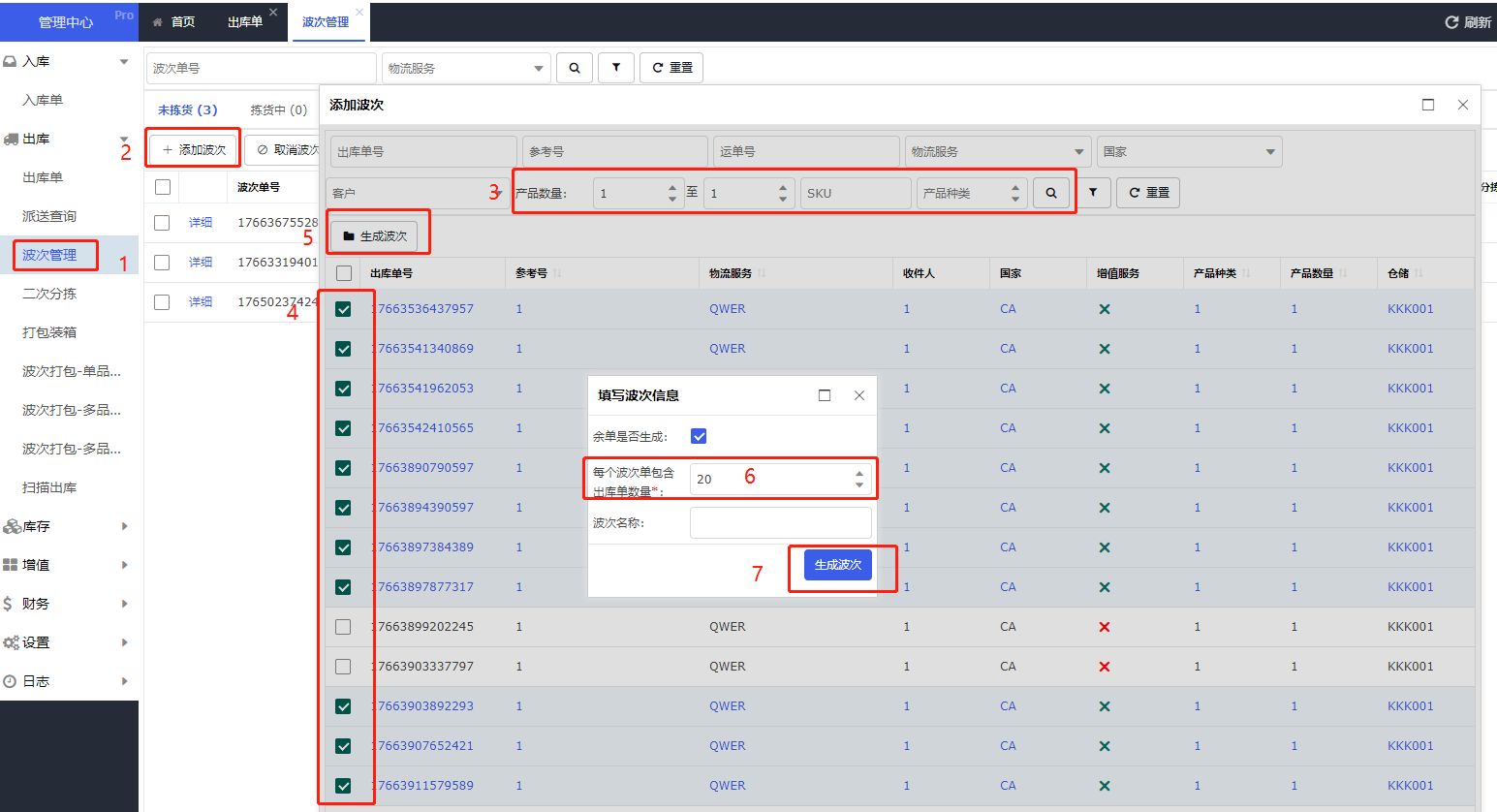Expand the 财务 sidebar menu

point(70,604)
